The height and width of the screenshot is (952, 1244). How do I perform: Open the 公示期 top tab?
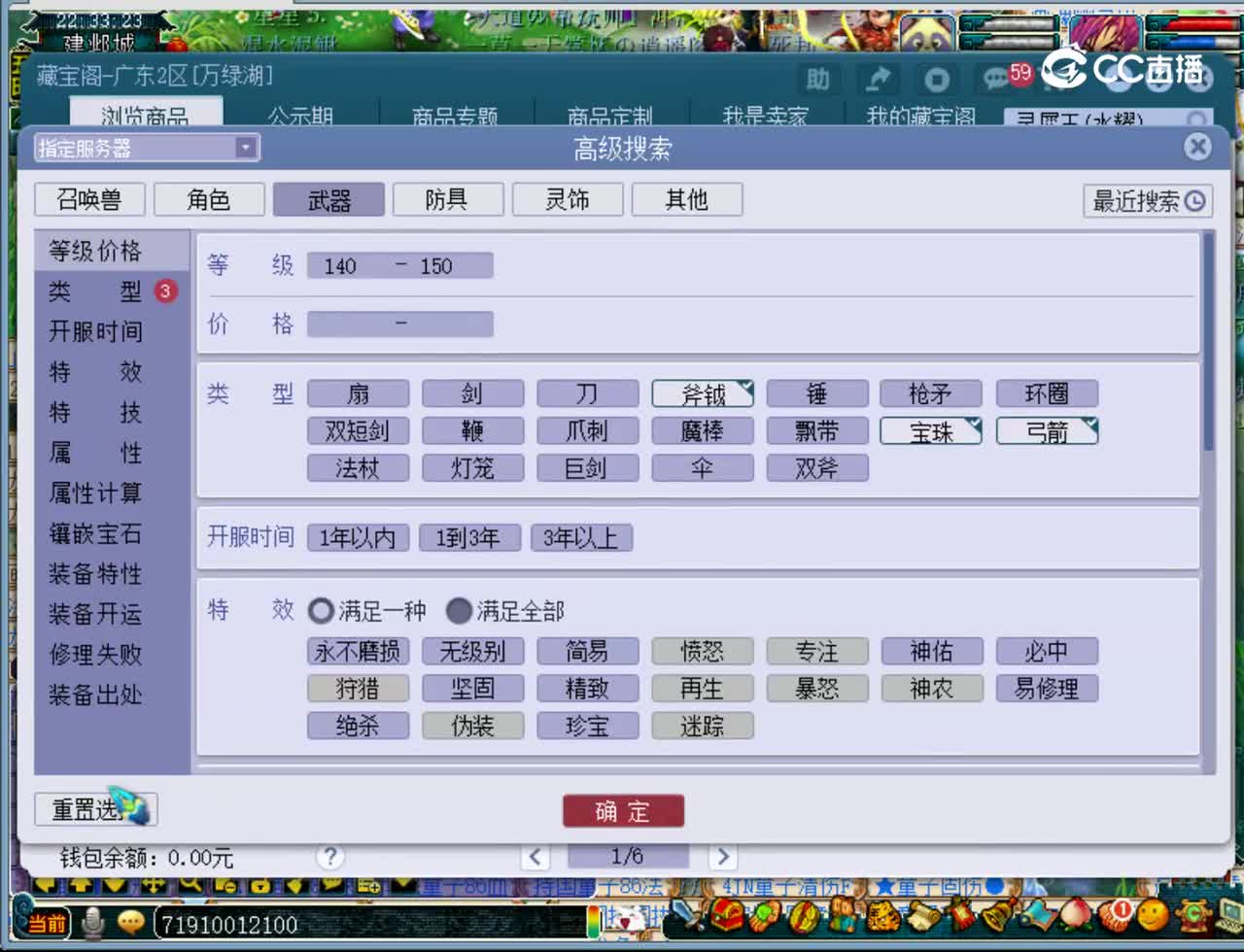click(x=300, y=117)
